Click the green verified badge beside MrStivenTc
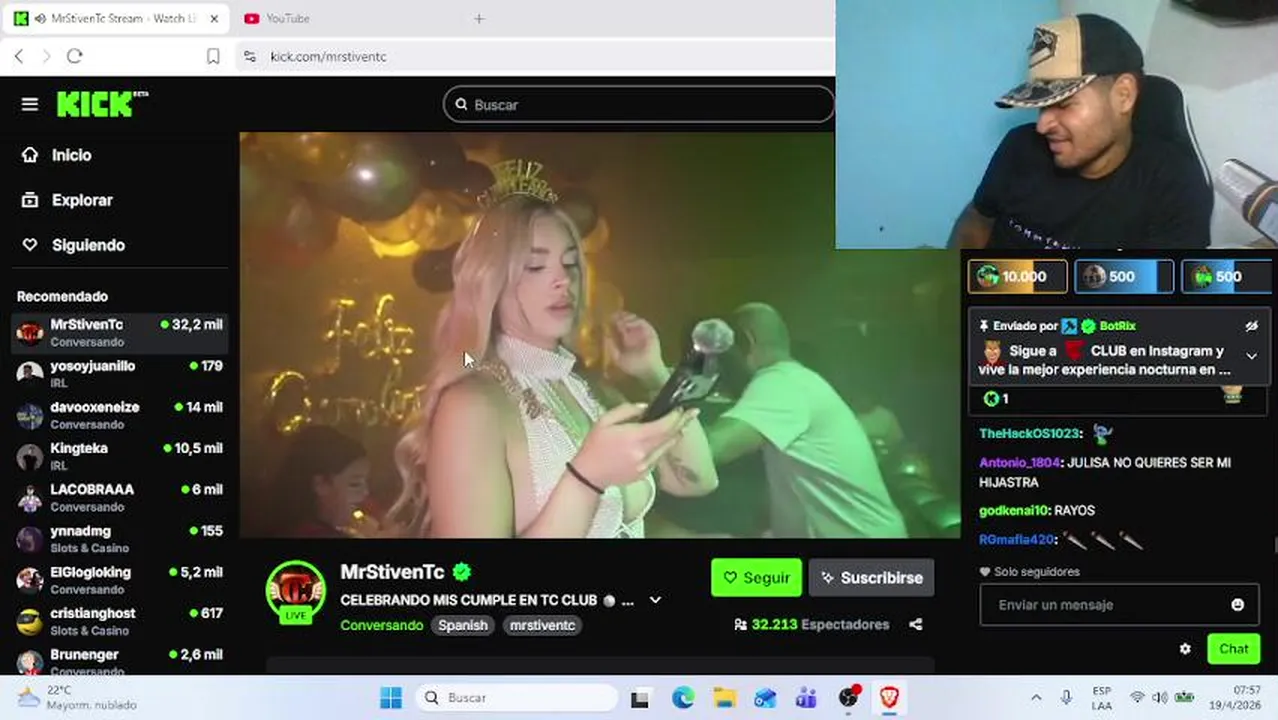 pyautogui.click(x=461, y=572)
